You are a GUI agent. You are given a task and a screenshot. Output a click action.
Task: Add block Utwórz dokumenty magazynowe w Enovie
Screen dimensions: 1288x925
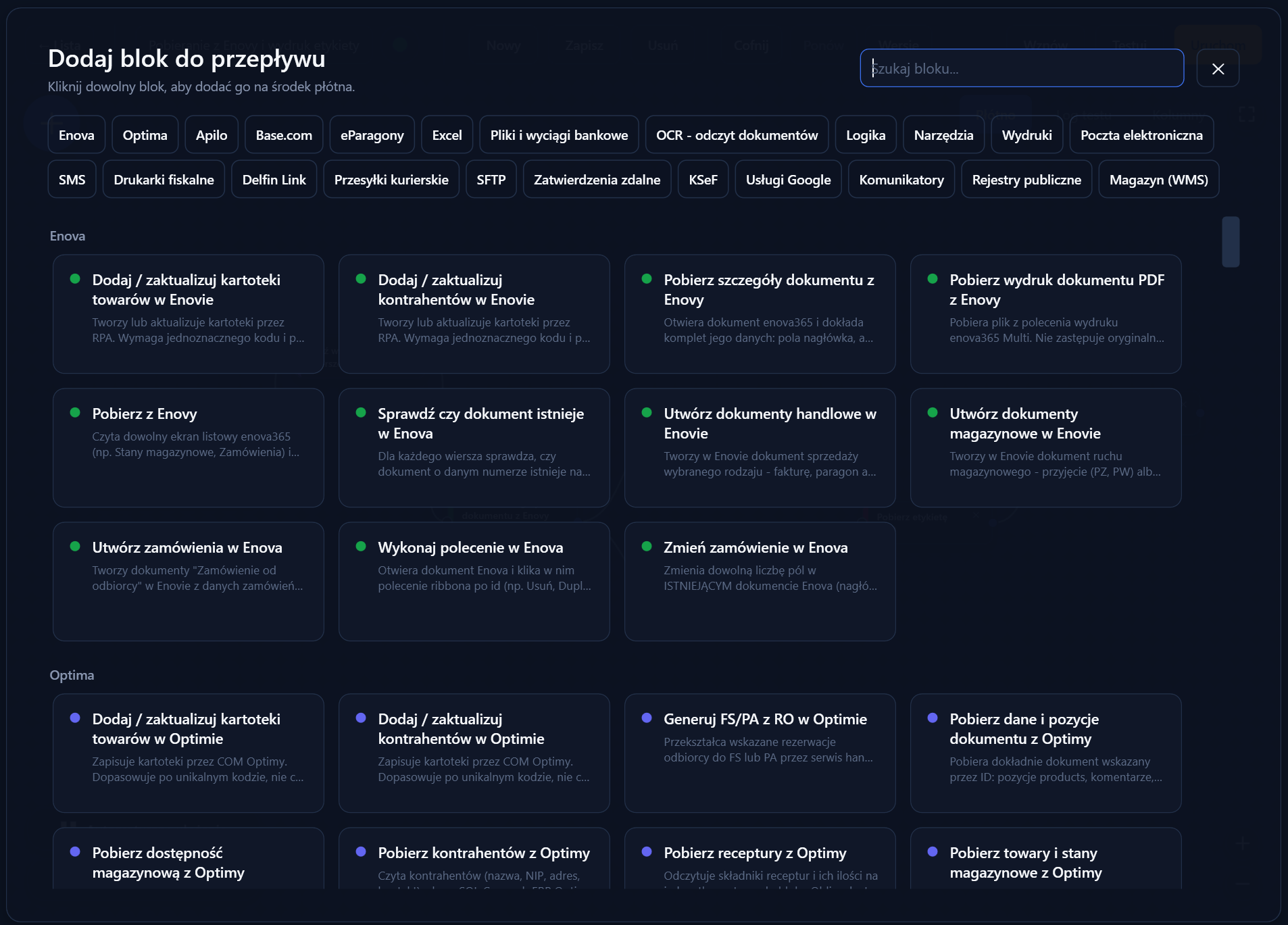pos(1045,448)
